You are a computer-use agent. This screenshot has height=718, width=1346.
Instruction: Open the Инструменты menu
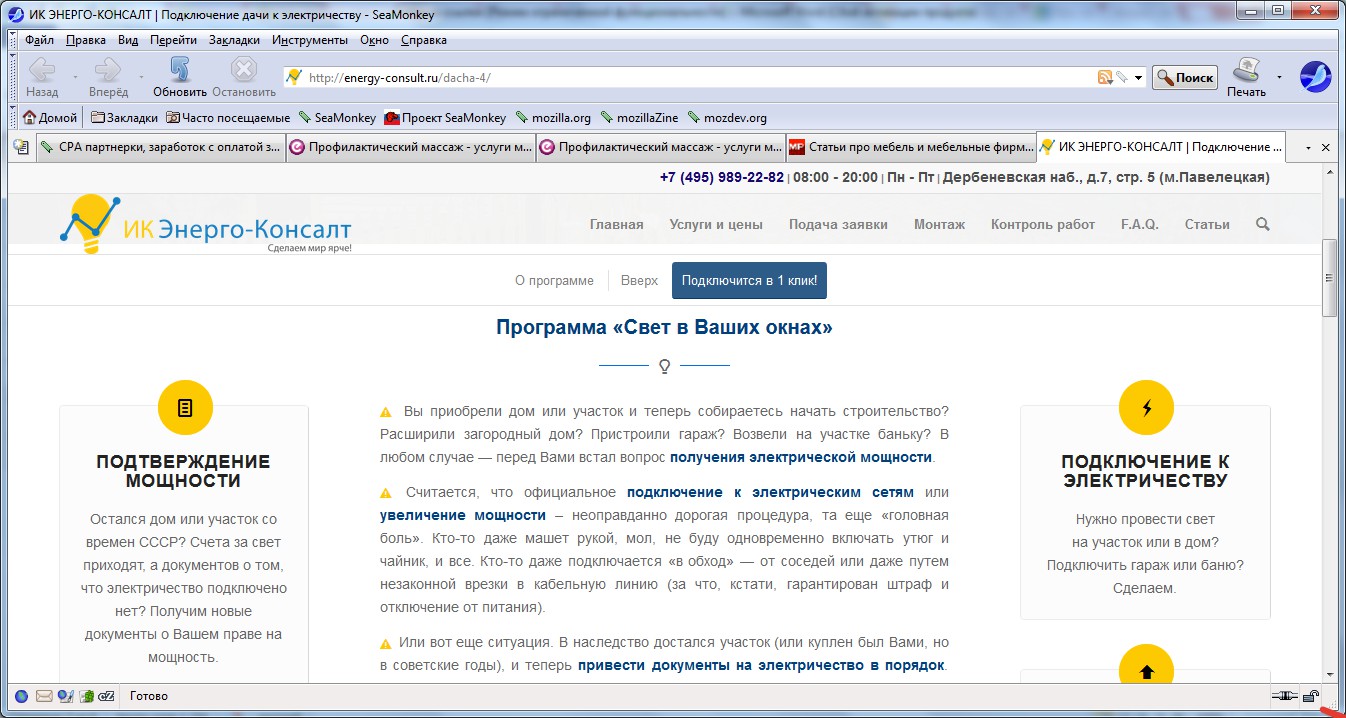click(x=310, y=40)
